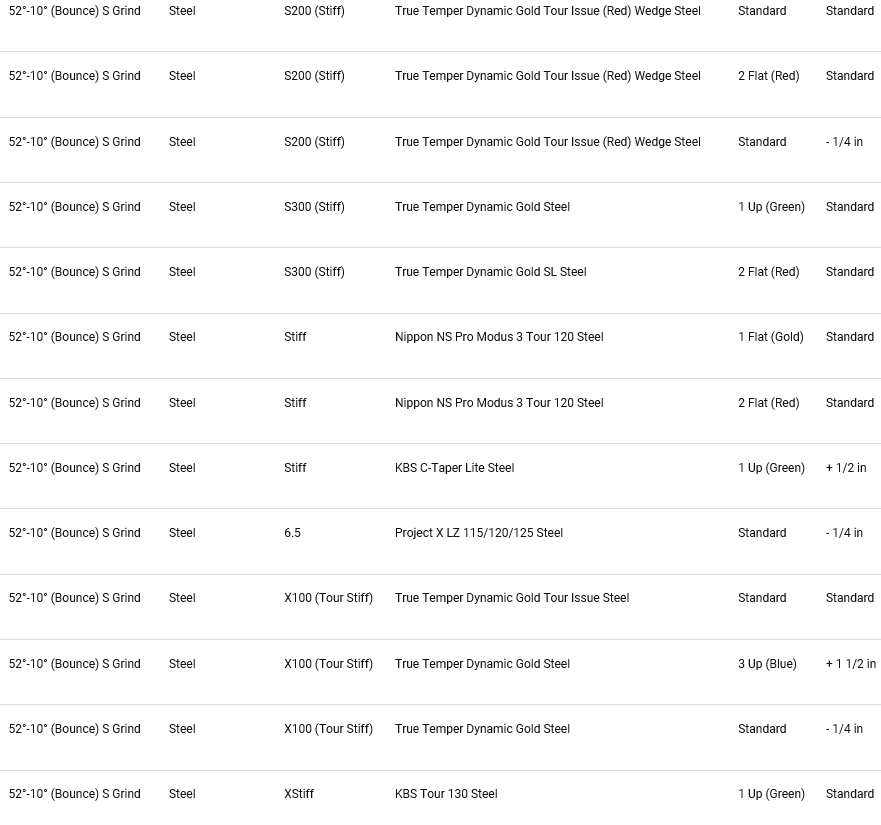Click 2 Flat (Red) in Dynamic Gold SL row

pos(768,272)
